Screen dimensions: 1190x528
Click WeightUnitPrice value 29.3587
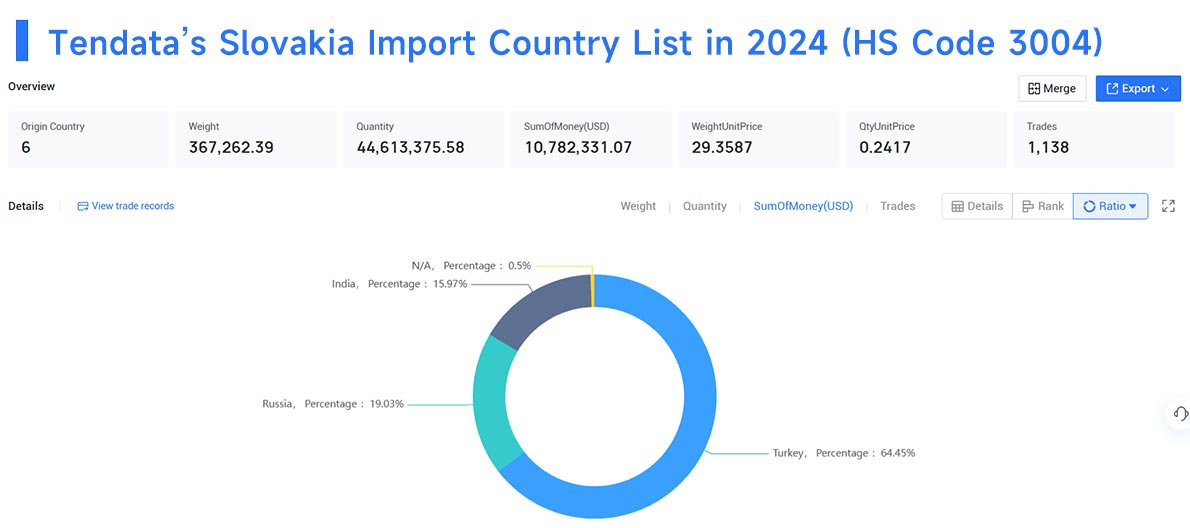722,148
